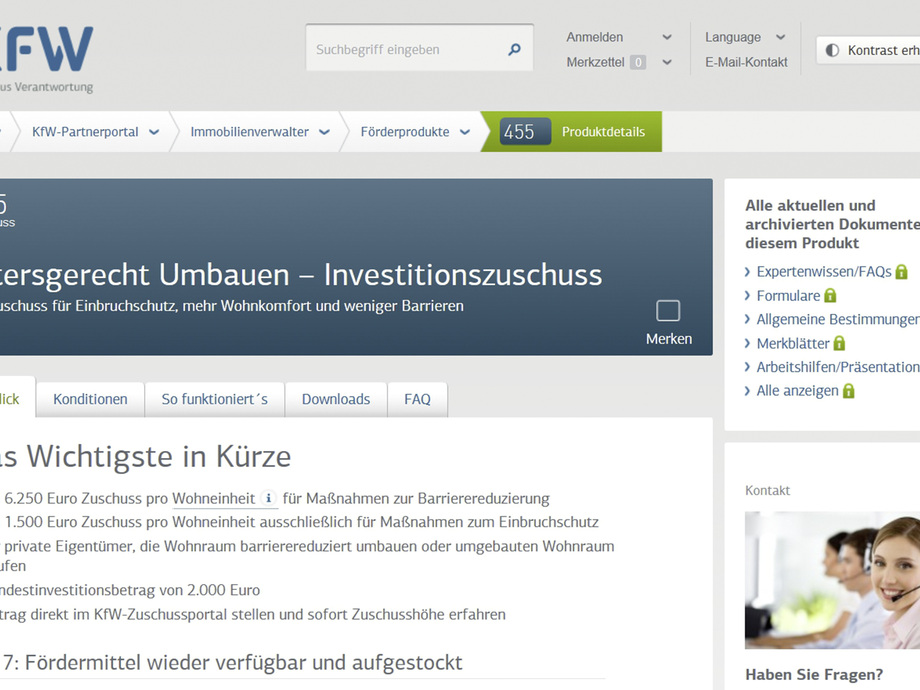The height and width of the screenshot is (690, 920).
Task: Focus the Suchbegriff eingeben search field
Action: coord(420,48)
